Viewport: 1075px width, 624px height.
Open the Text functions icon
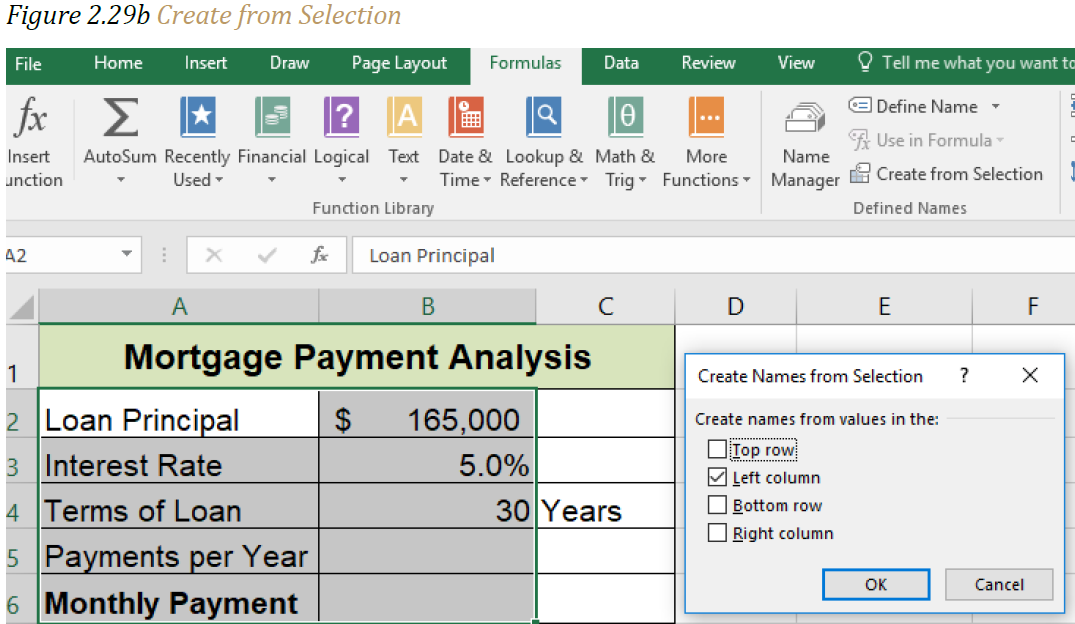point(404,117)
